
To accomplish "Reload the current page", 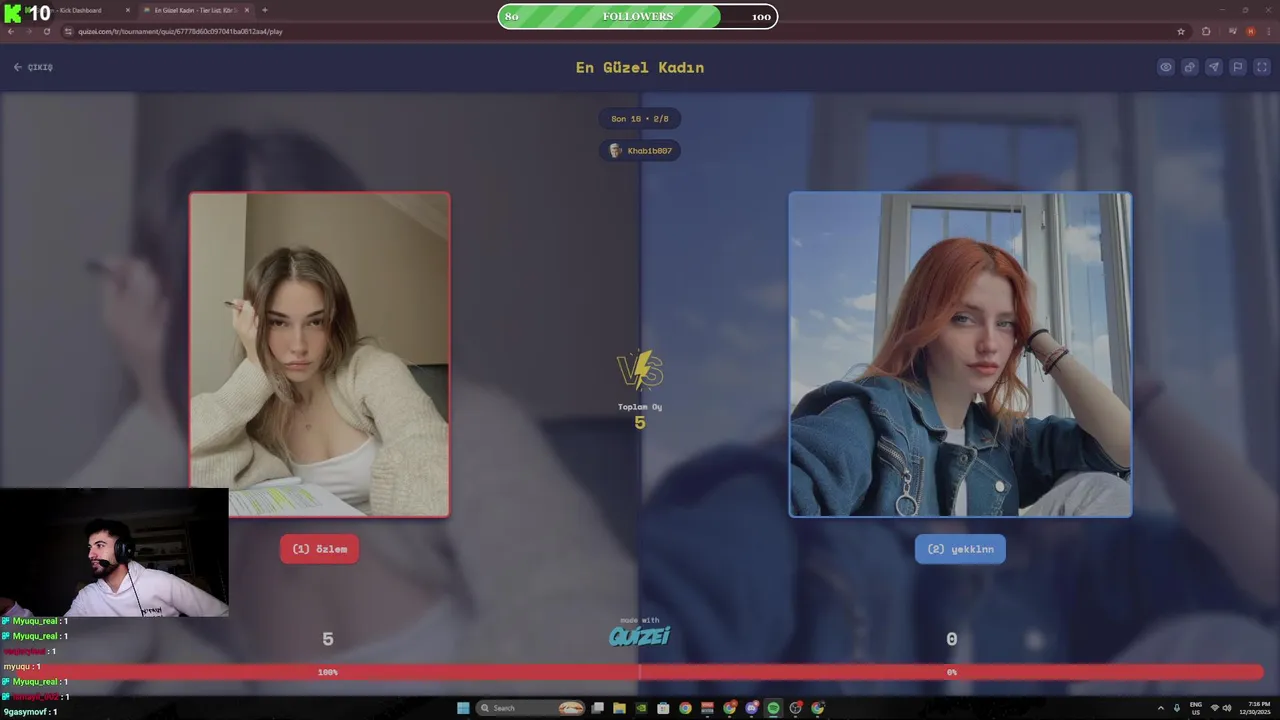I will click(46, 31).
